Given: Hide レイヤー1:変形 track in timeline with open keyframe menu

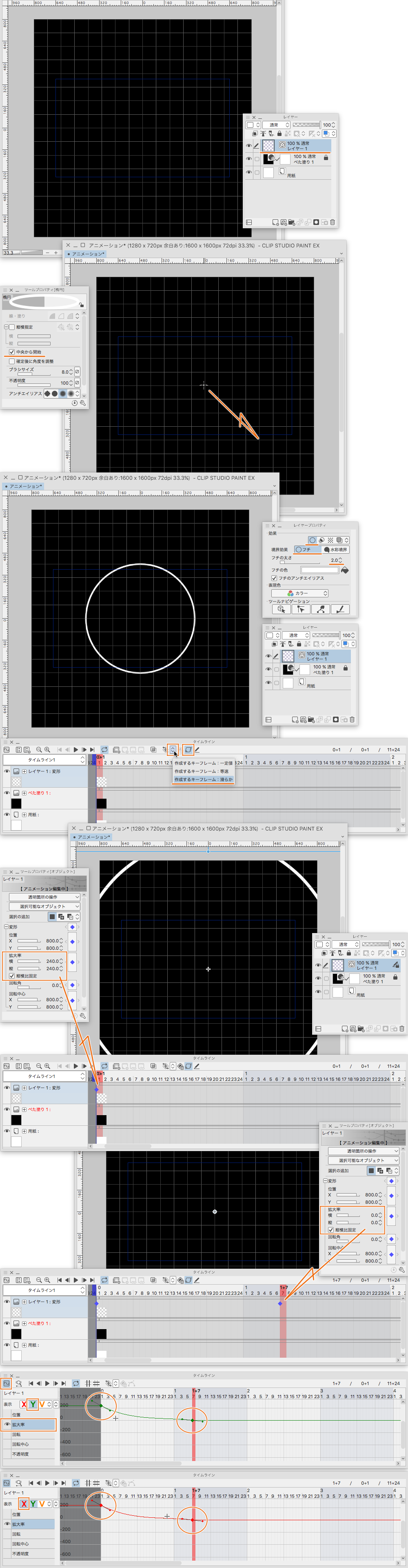Looking at the screenshot, I should (x=7, y=771).
